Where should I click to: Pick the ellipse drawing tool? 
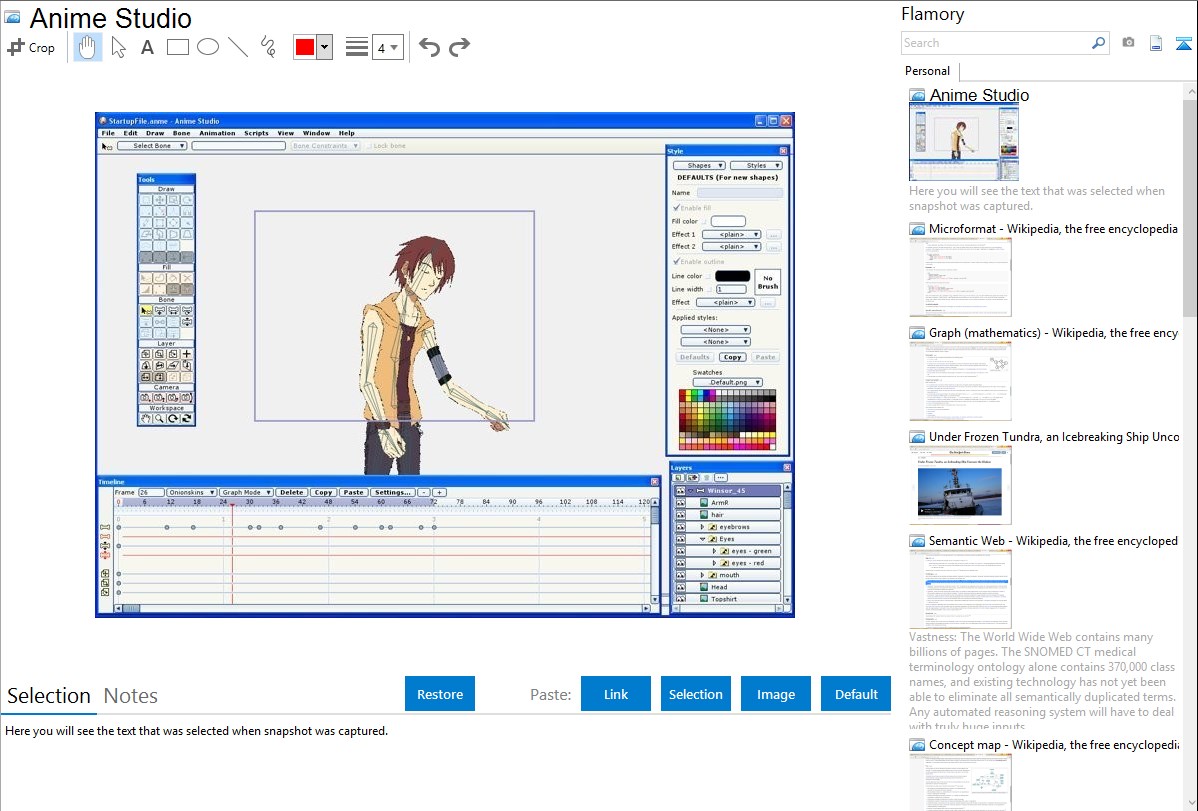pyautogui.click(x=208, y=47)
